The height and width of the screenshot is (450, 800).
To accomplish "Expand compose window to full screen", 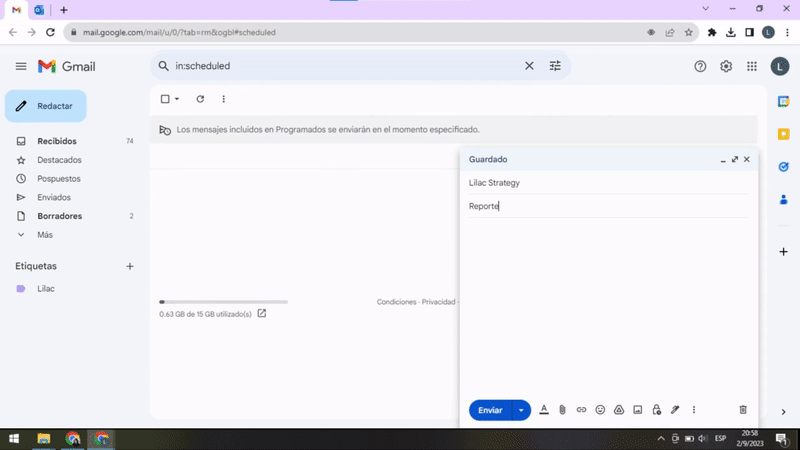I will click(735, 159).
